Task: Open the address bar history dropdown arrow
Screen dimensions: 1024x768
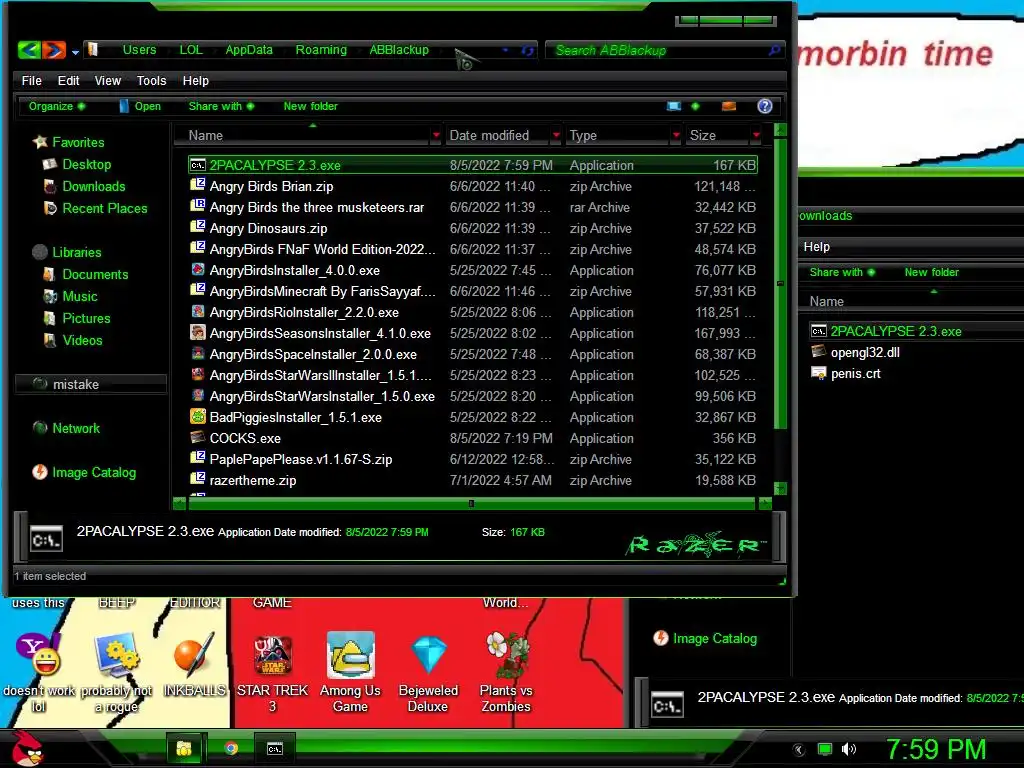Action: (x=505, y=50)
